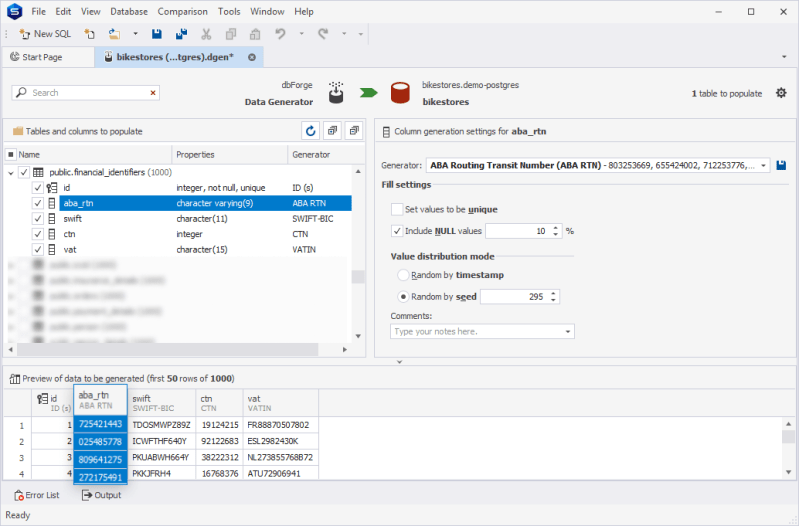Click the save generator settings icon
This screenshot has height=526, width=799.
coord(781,165)
